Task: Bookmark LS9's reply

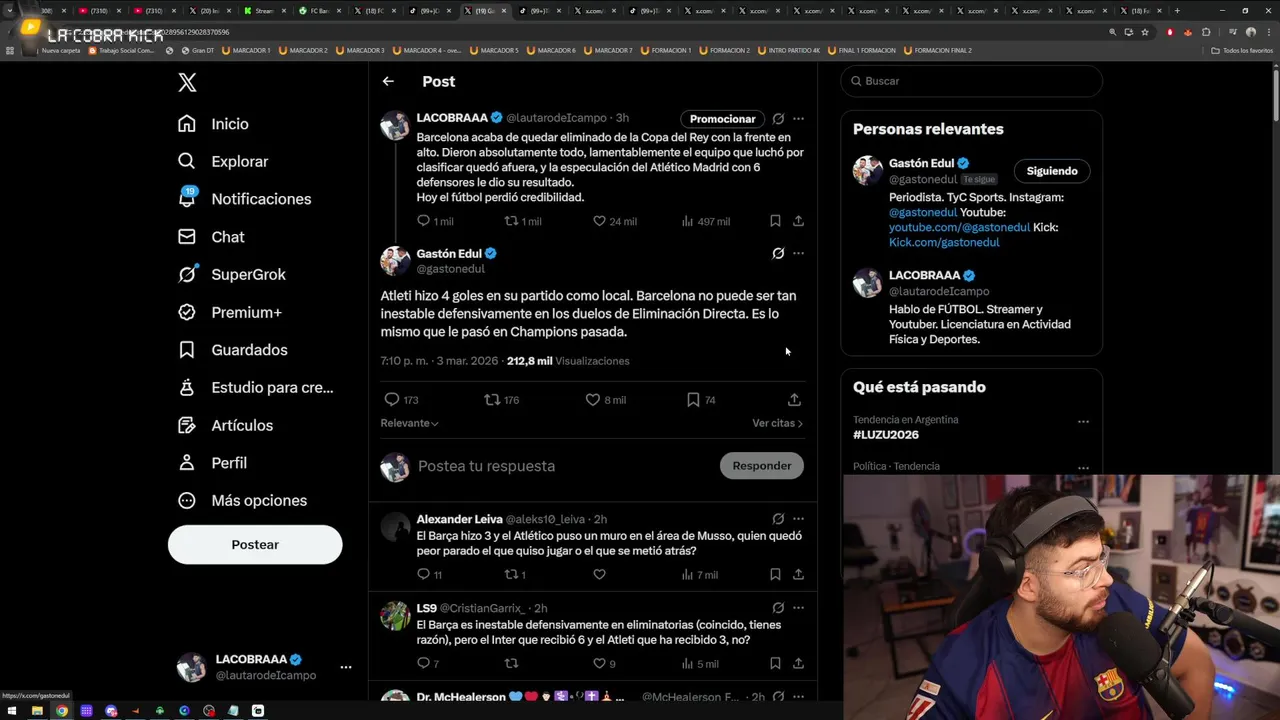Action: pyautogui.click(x=775, y=663)
